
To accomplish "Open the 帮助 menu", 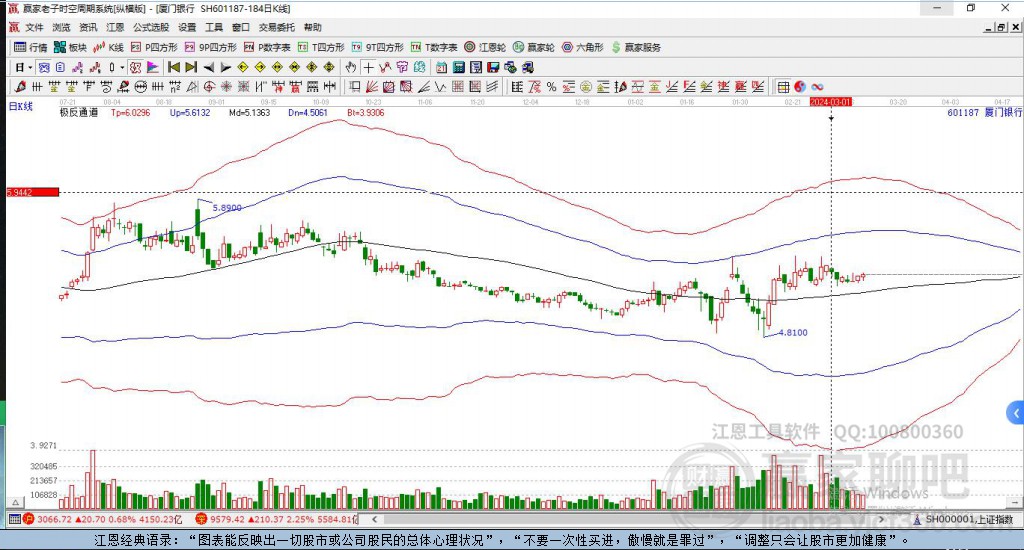I will (x=313, y=27).
